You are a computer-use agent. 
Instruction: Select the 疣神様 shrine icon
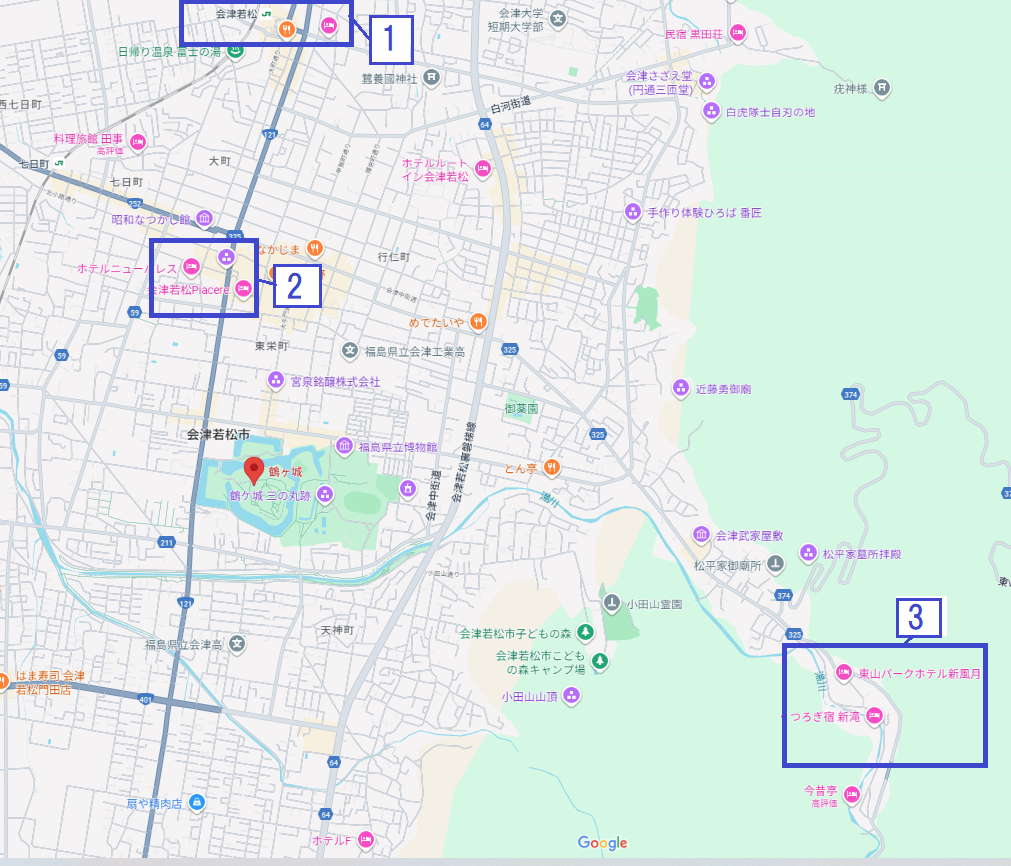(881, 88)
